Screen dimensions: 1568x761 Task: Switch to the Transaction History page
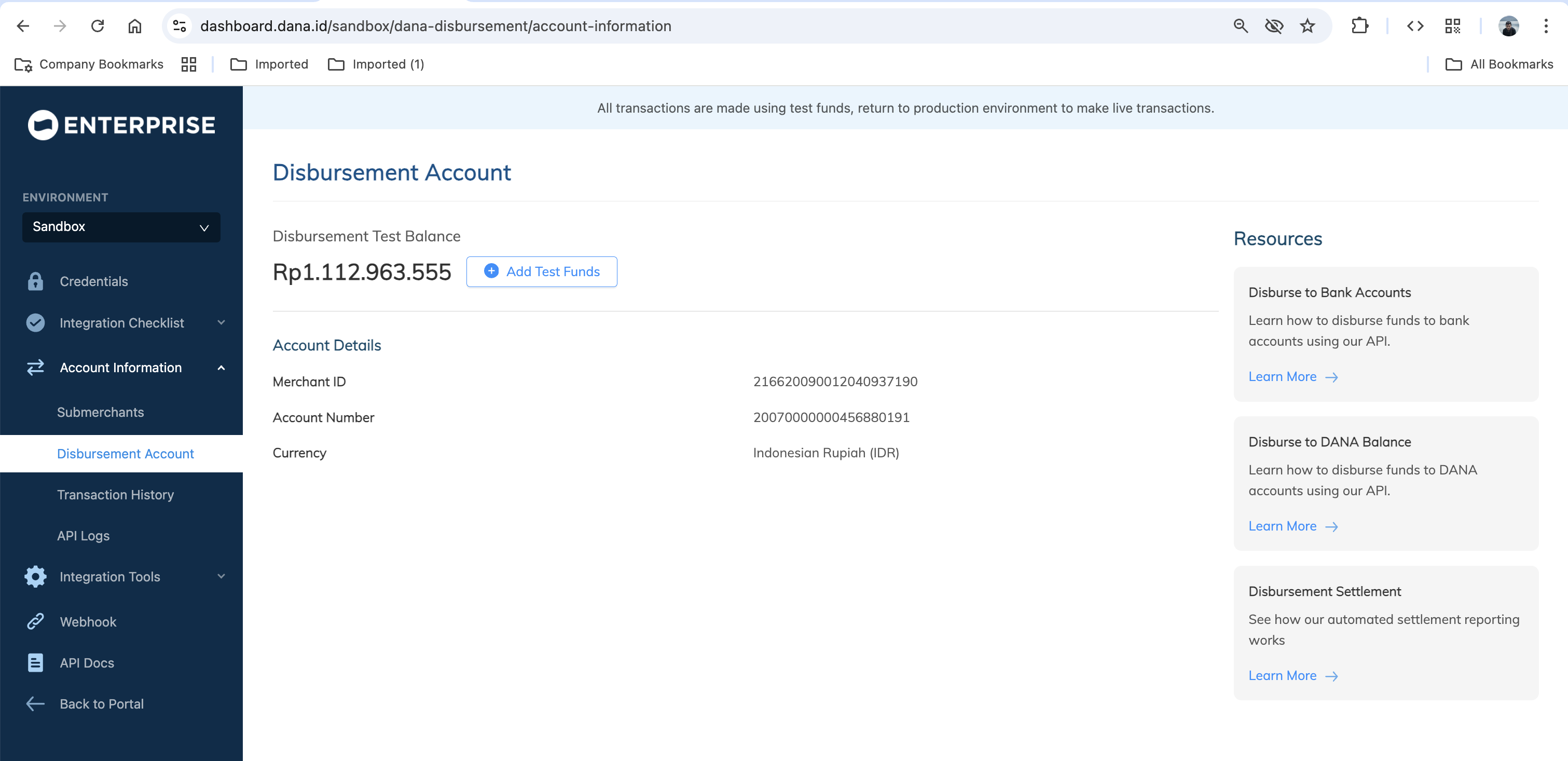pos(115,495)
